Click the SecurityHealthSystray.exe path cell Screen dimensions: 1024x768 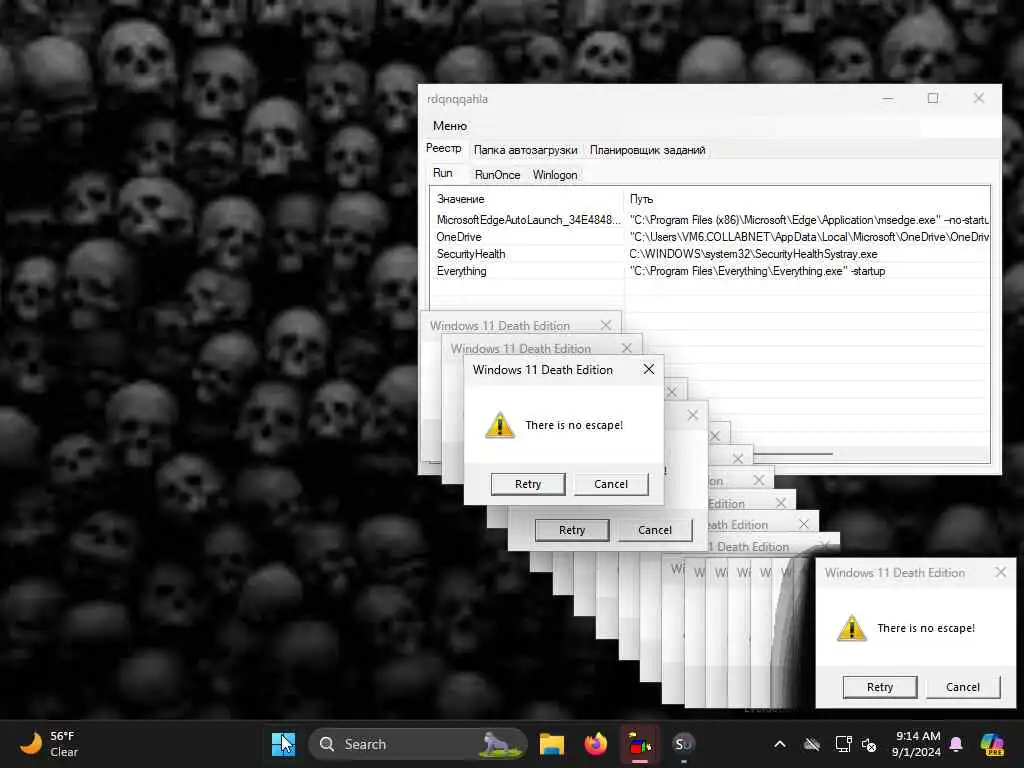coord(754,254)
